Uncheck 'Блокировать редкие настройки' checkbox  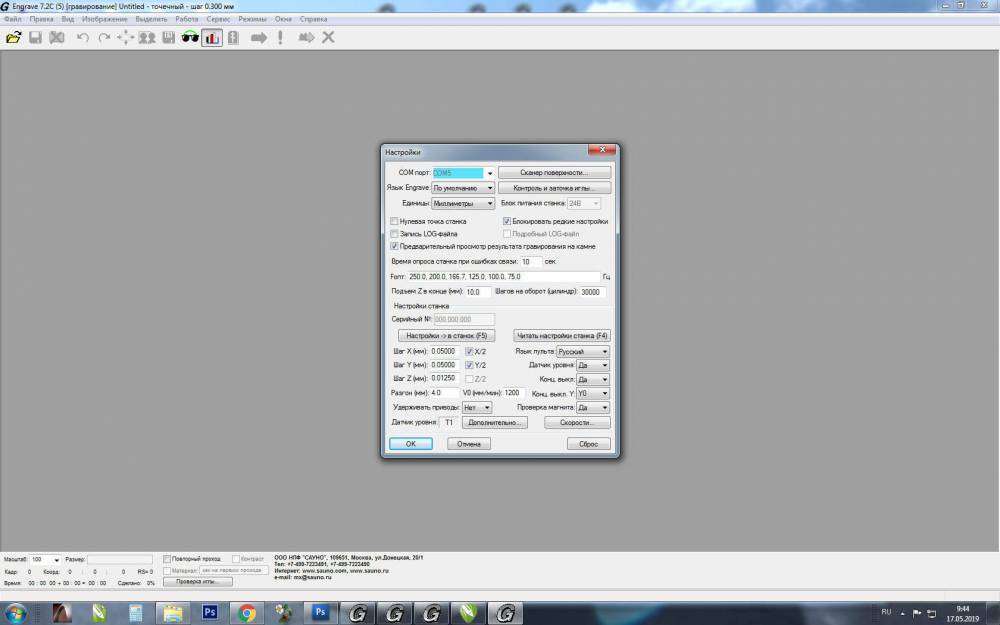click(x=507, y=221)
